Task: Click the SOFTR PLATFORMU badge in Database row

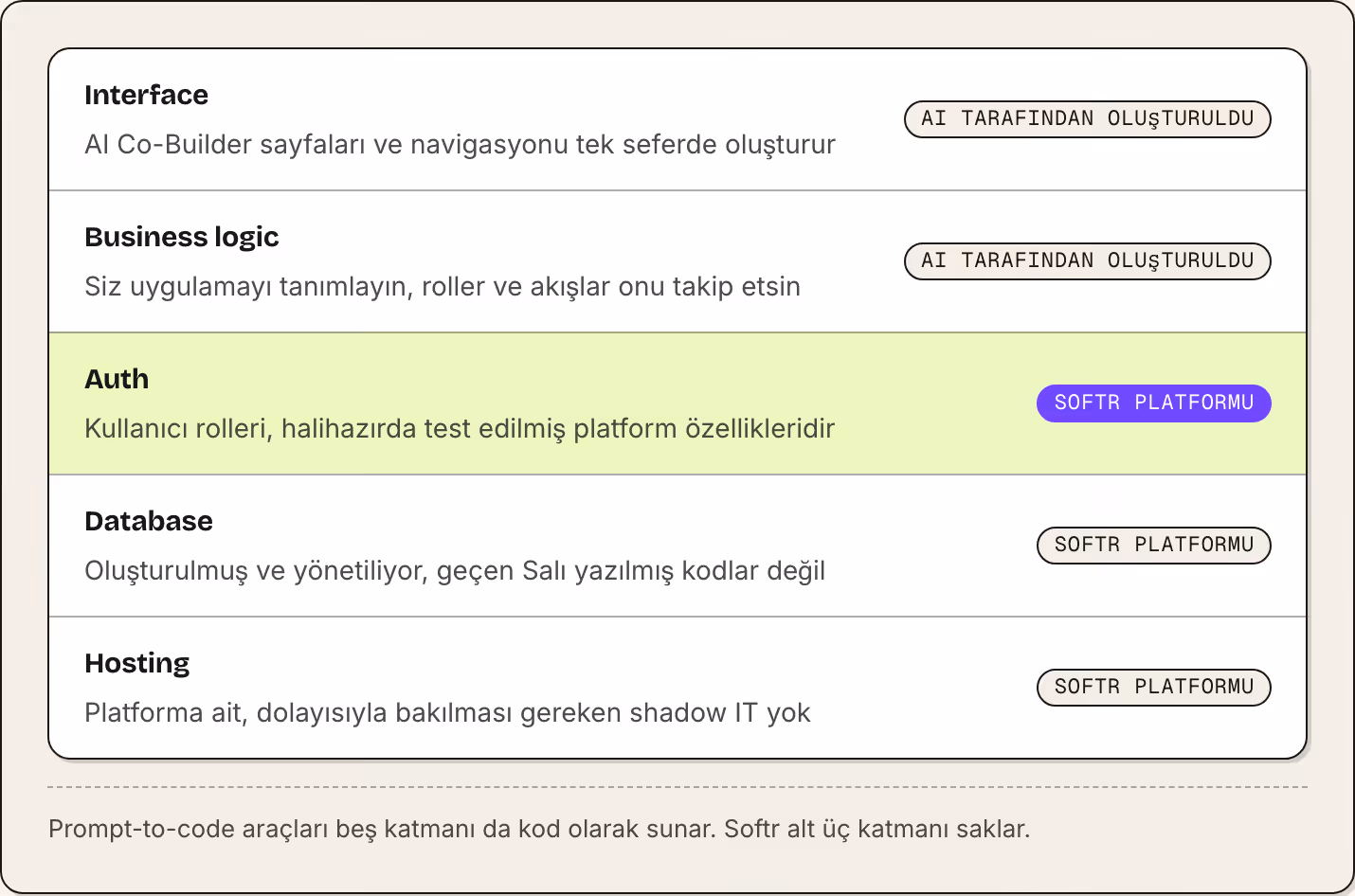Action: 1154,546
